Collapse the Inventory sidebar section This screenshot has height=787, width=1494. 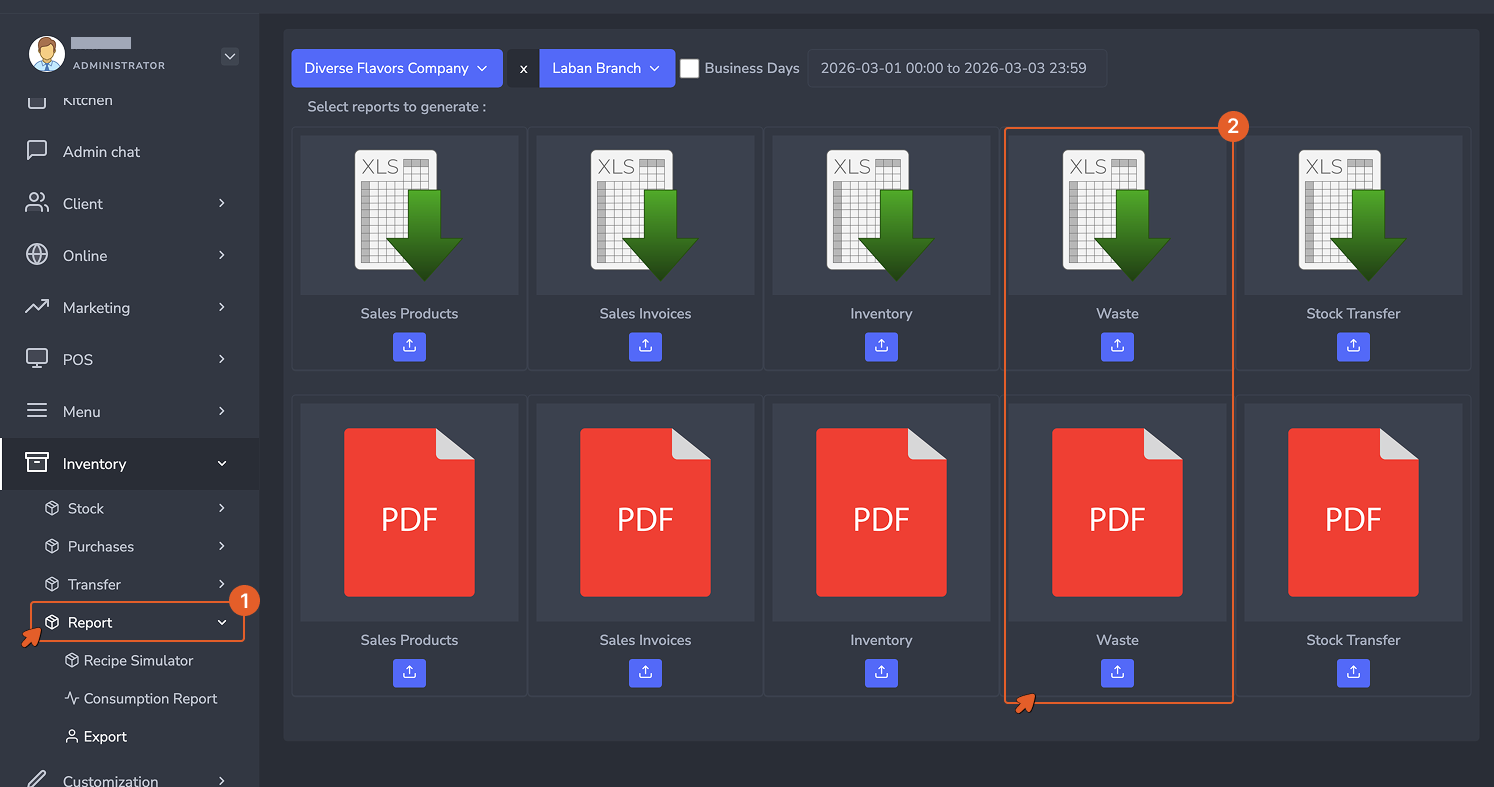pos(129,463)
